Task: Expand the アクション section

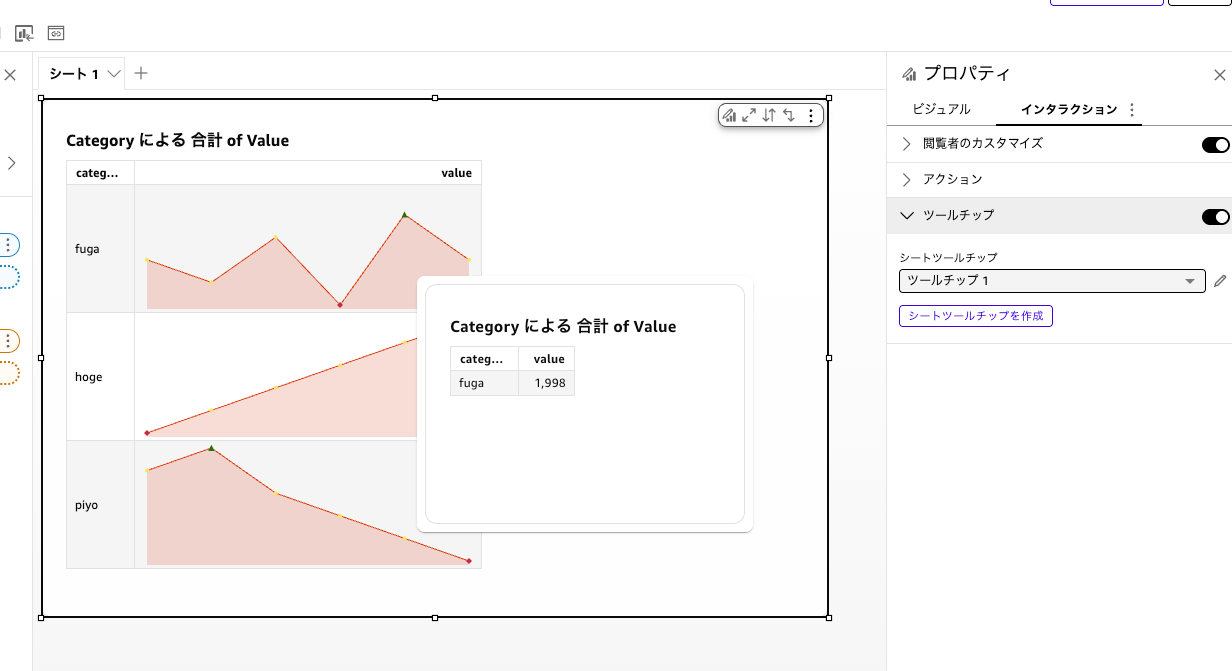Action: (x=906, y=180)
